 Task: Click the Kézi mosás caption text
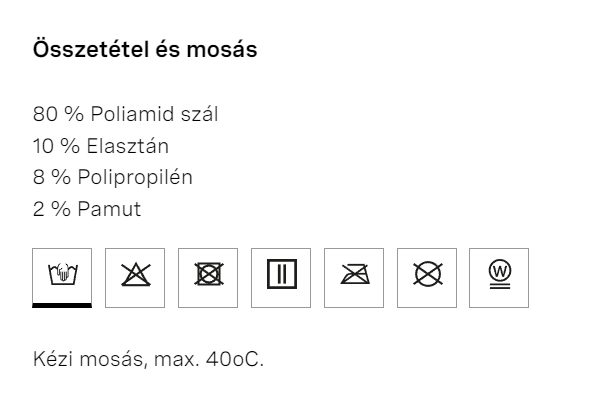pos(88,360)
